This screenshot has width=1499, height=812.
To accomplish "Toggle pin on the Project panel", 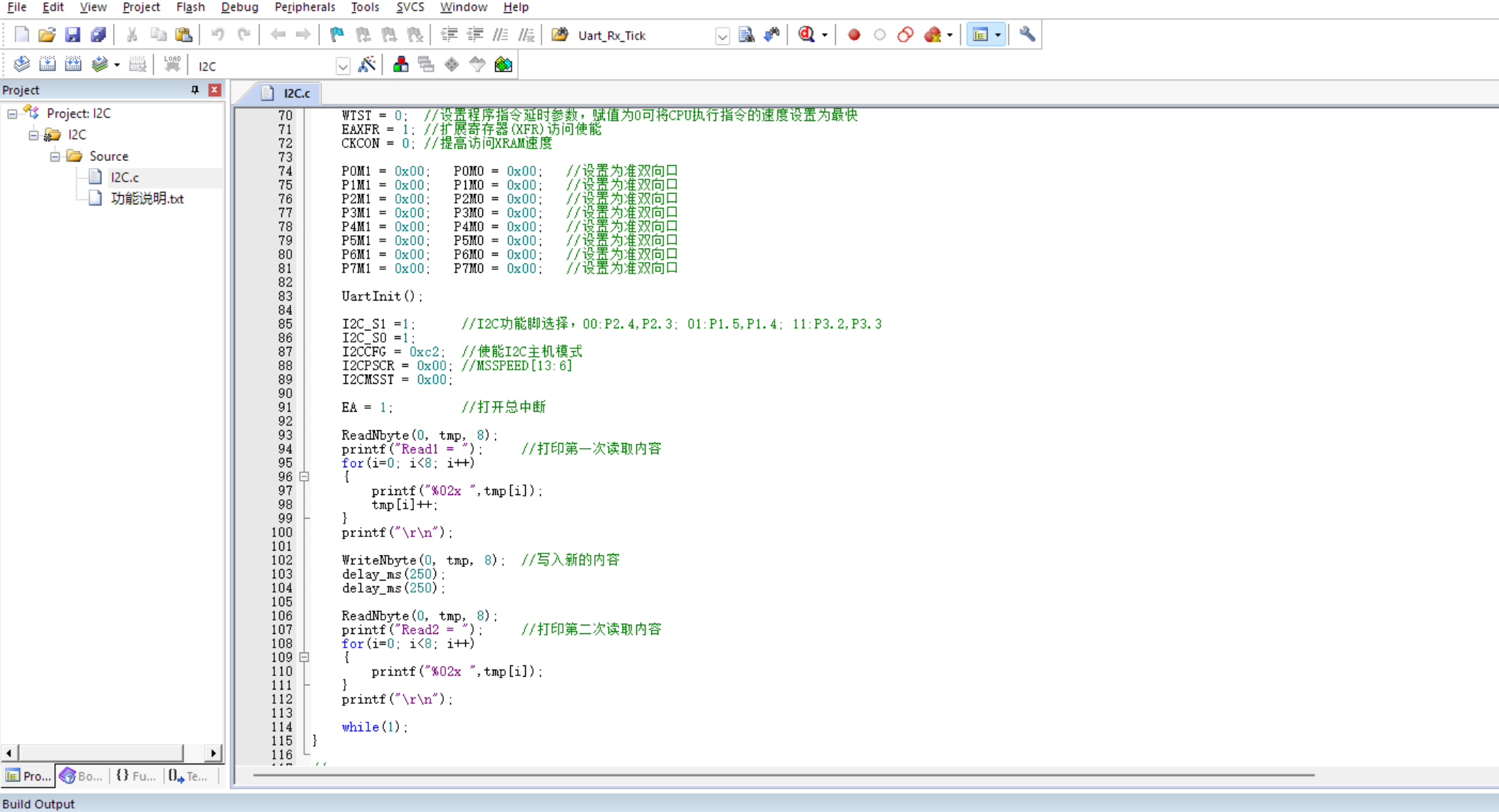I will coord(194,90).
